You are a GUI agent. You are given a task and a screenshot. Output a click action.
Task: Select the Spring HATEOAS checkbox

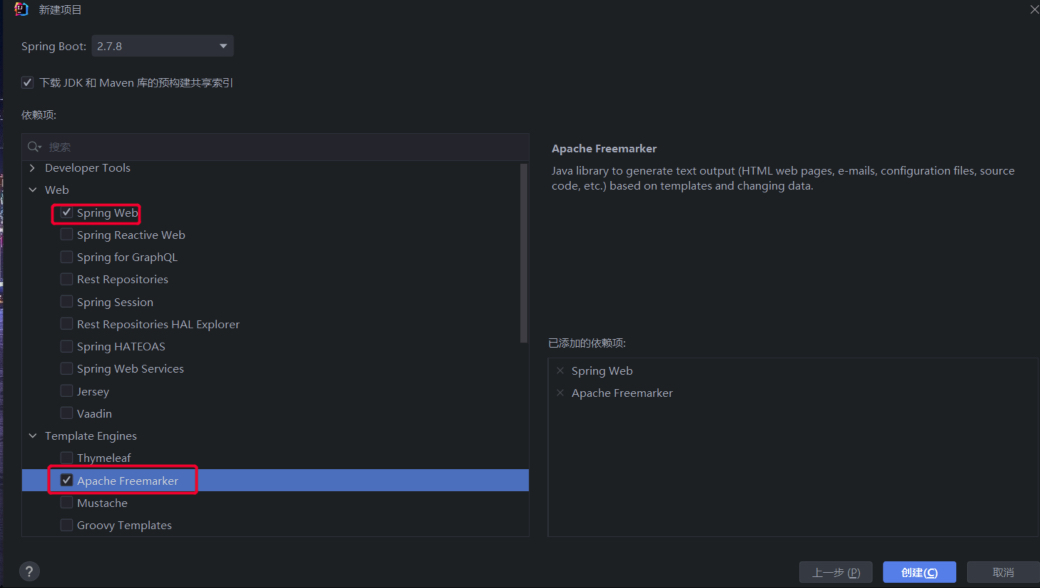click(x=66, y=346)
